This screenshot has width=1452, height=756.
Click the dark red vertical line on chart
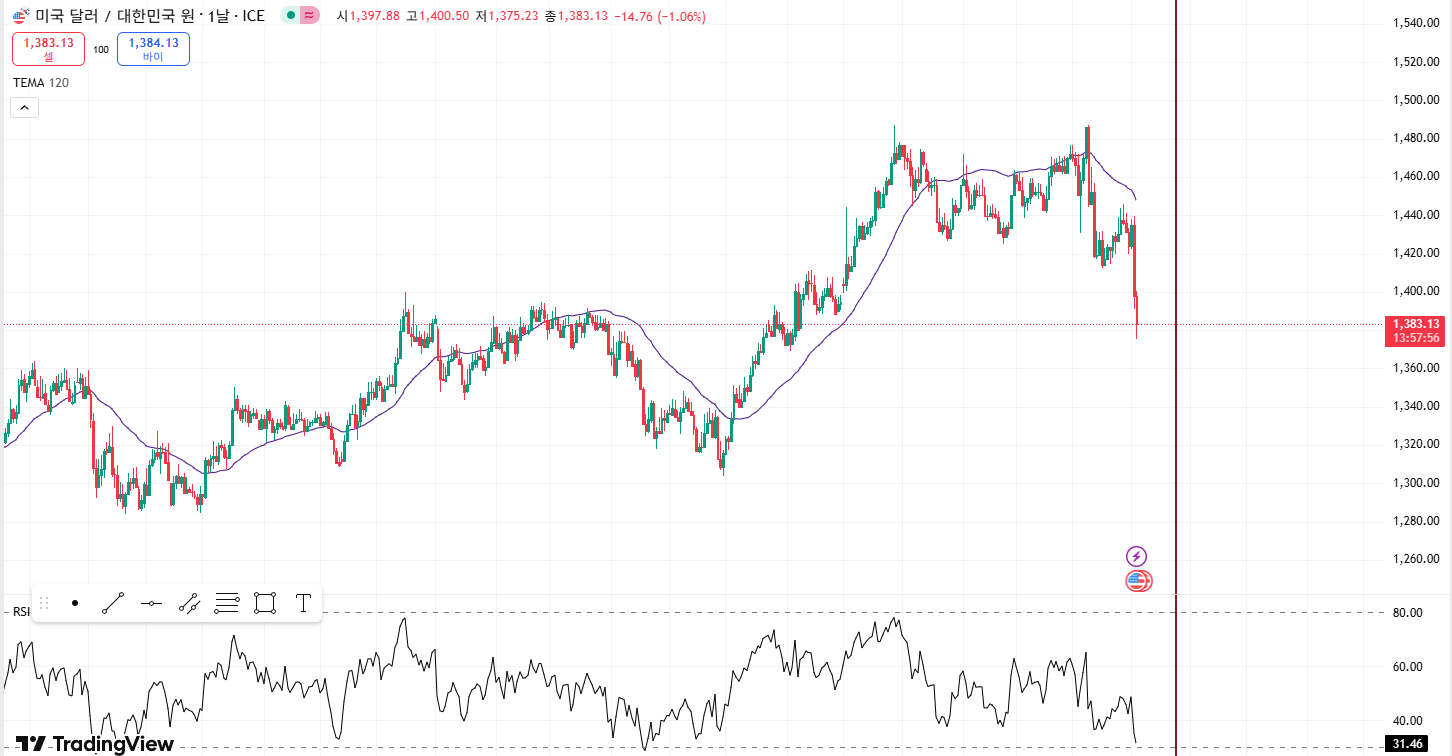(x=1176, y=400)
